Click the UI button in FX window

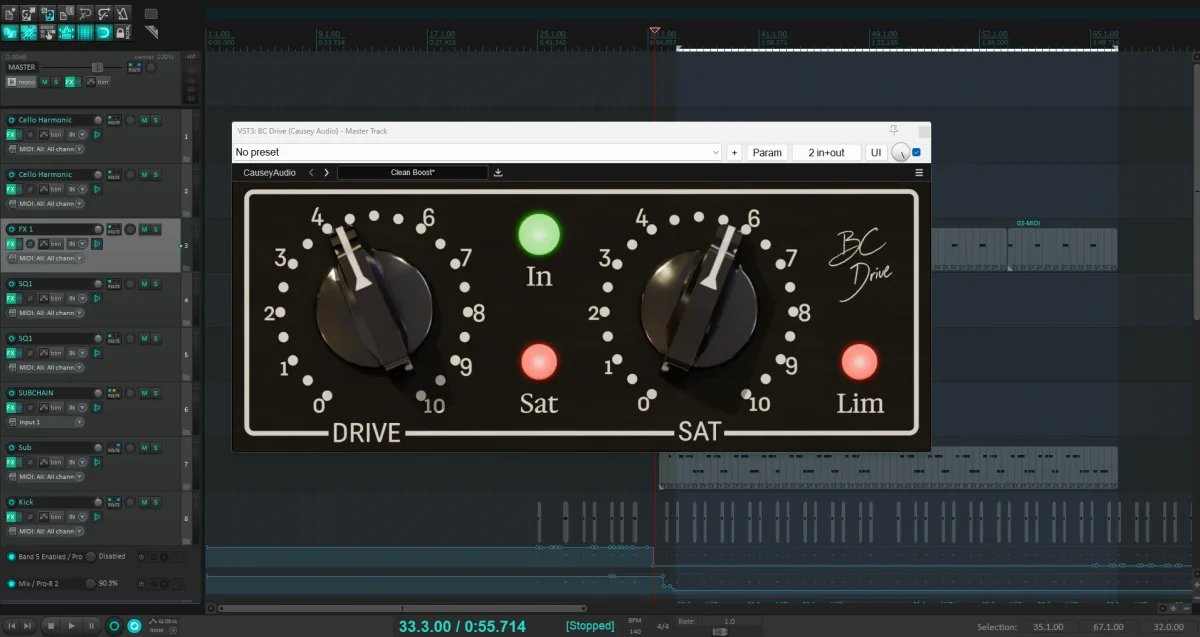[876, 152]
